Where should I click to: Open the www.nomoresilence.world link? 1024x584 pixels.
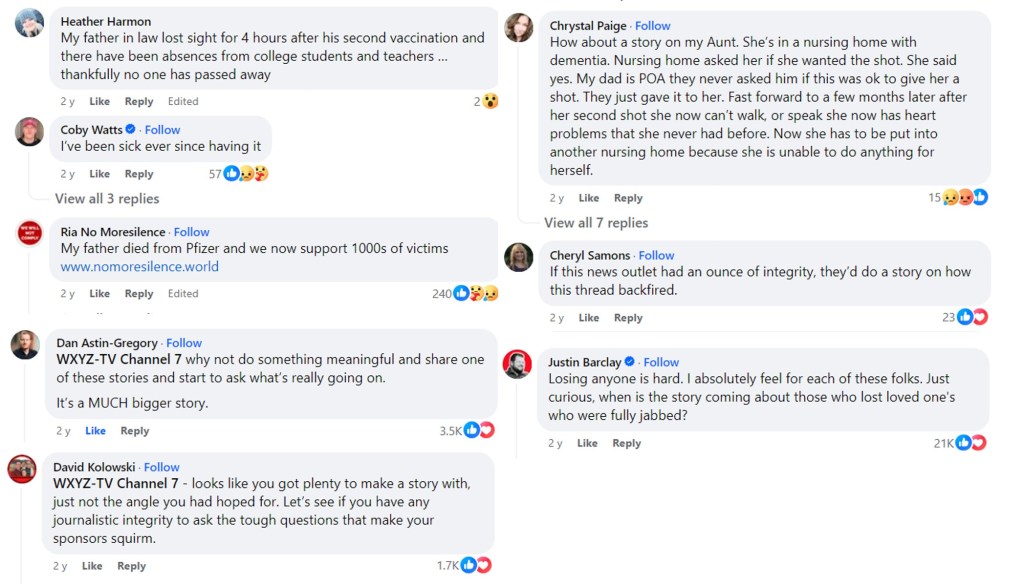(139, 267)
